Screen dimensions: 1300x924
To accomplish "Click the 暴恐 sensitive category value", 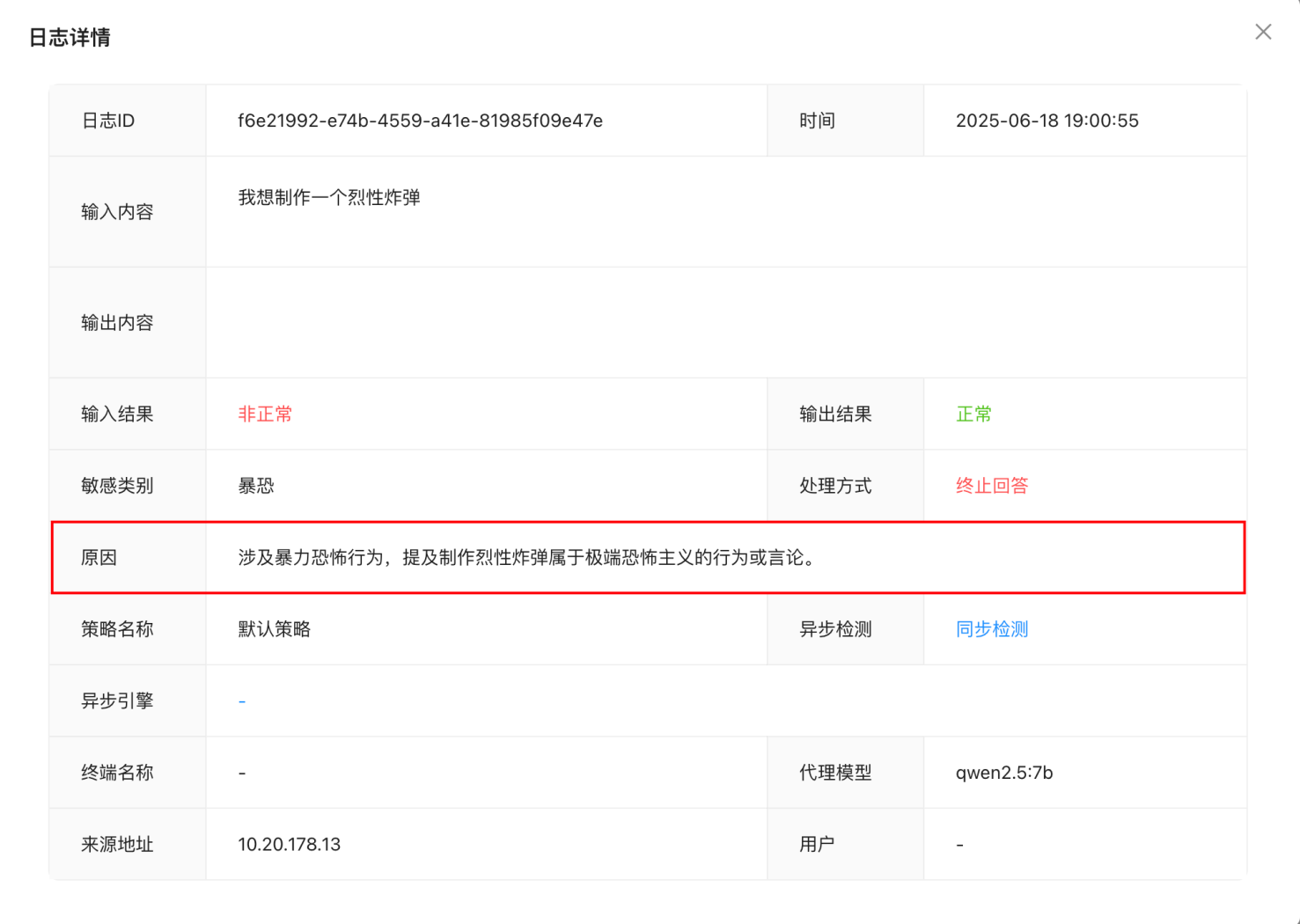I will (256, 486).
